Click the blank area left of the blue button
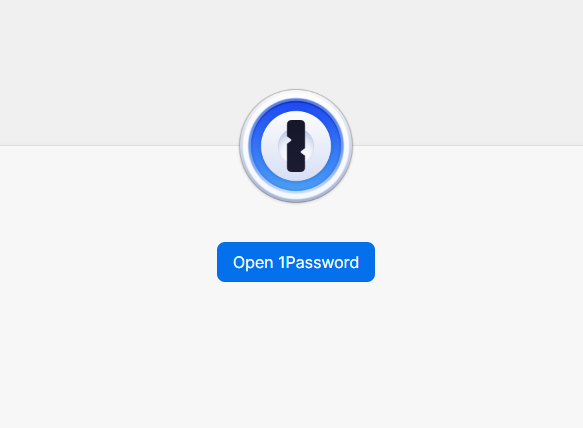The image size is (583, 428). 108,262
